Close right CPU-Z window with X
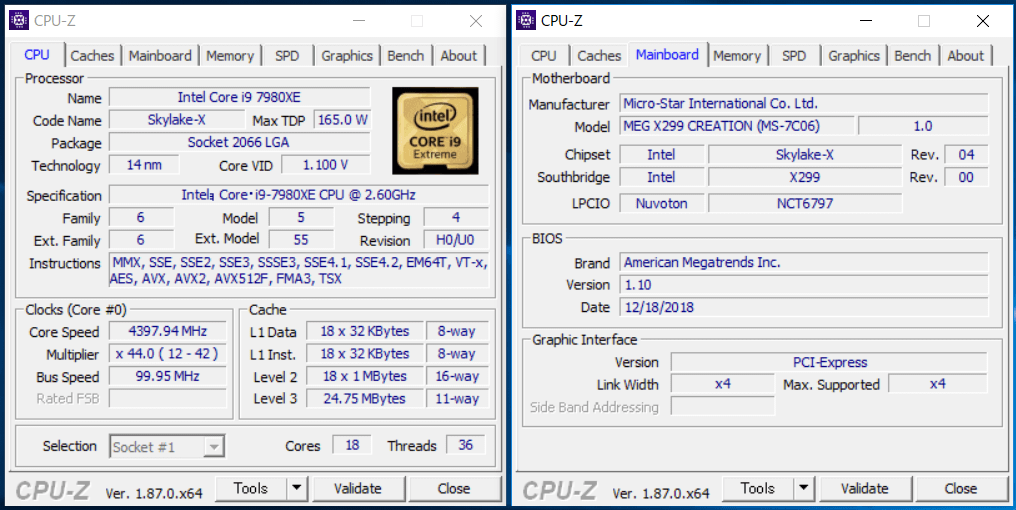 [x=982, y=21]
